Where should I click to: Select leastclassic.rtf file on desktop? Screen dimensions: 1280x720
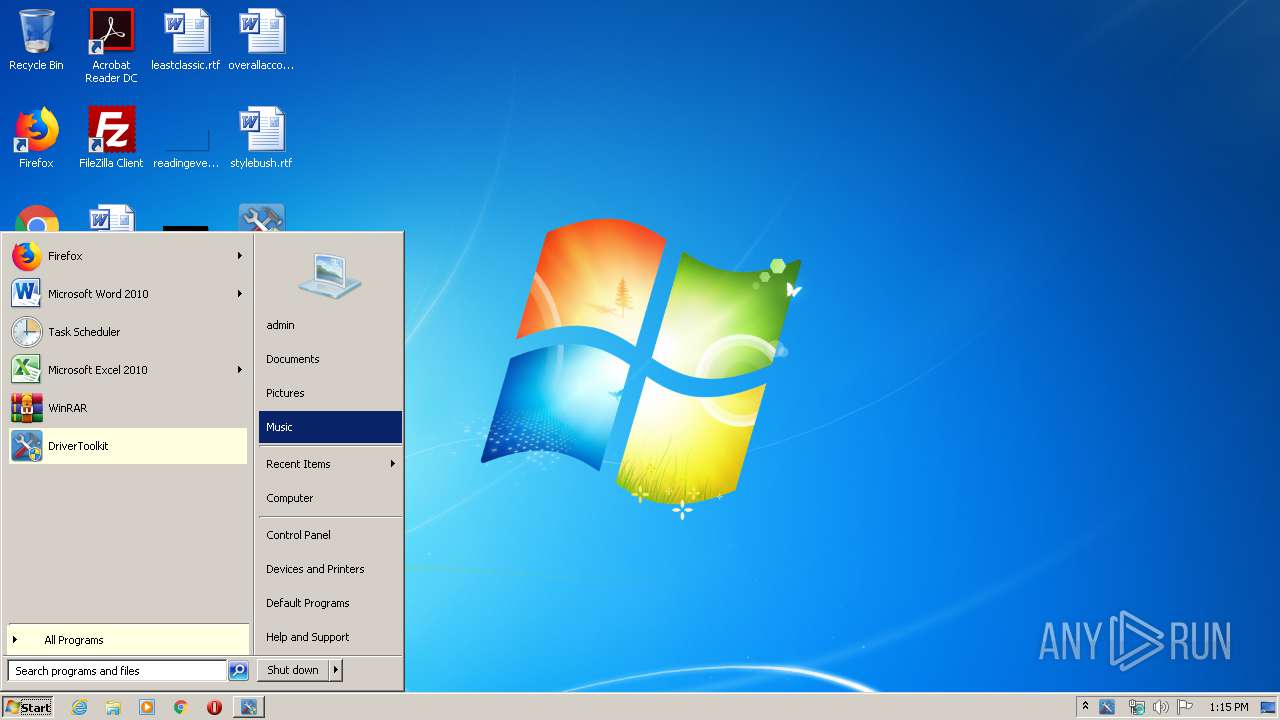(x=186, y=40)
